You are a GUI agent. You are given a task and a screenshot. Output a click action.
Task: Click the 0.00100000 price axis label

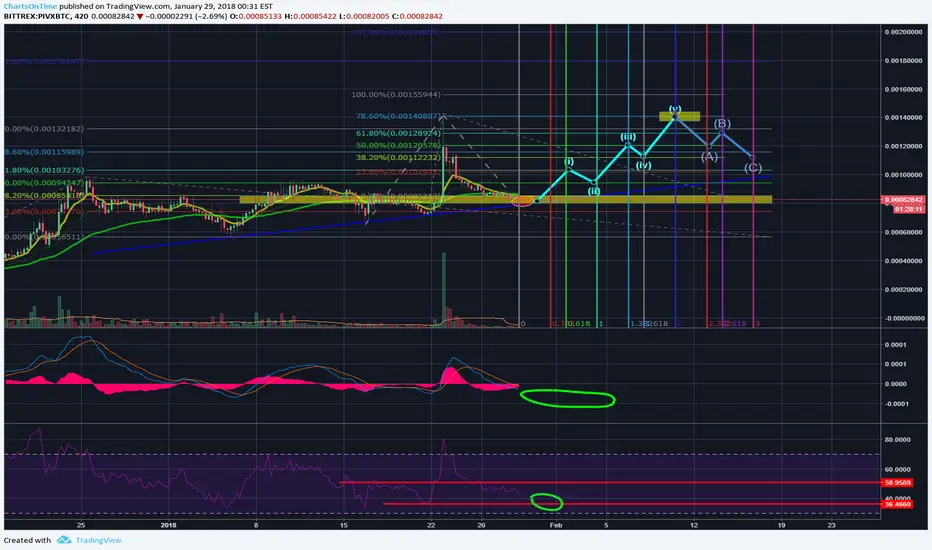pos(903,175)
